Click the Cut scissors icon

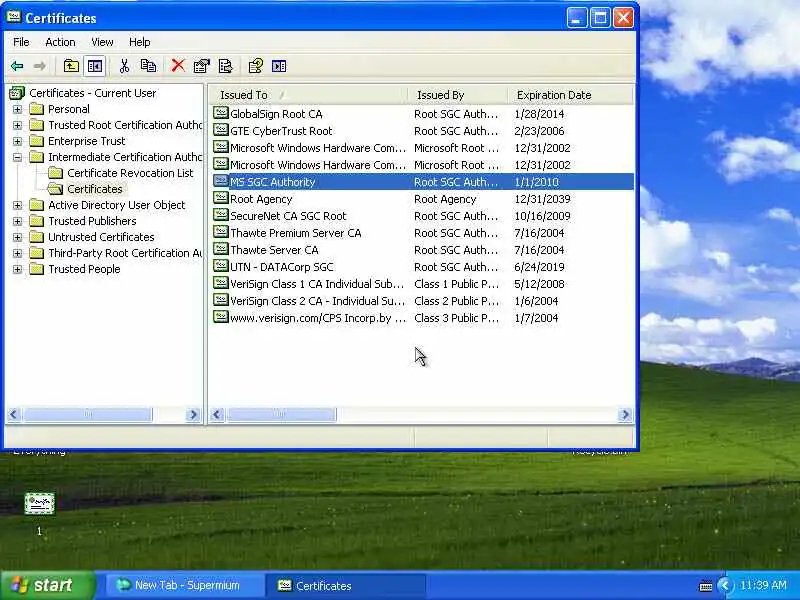124,66
